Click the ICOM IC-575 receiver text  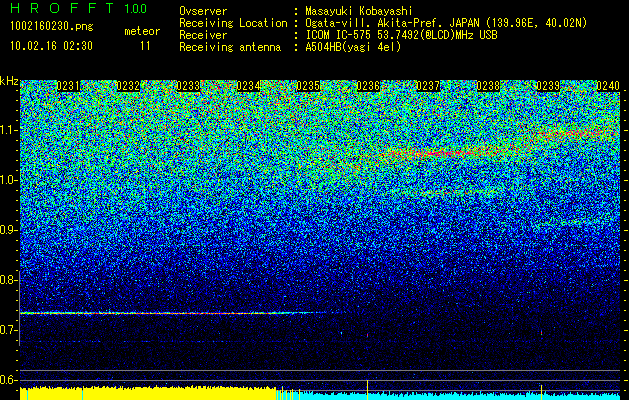[x=401, y=35]
